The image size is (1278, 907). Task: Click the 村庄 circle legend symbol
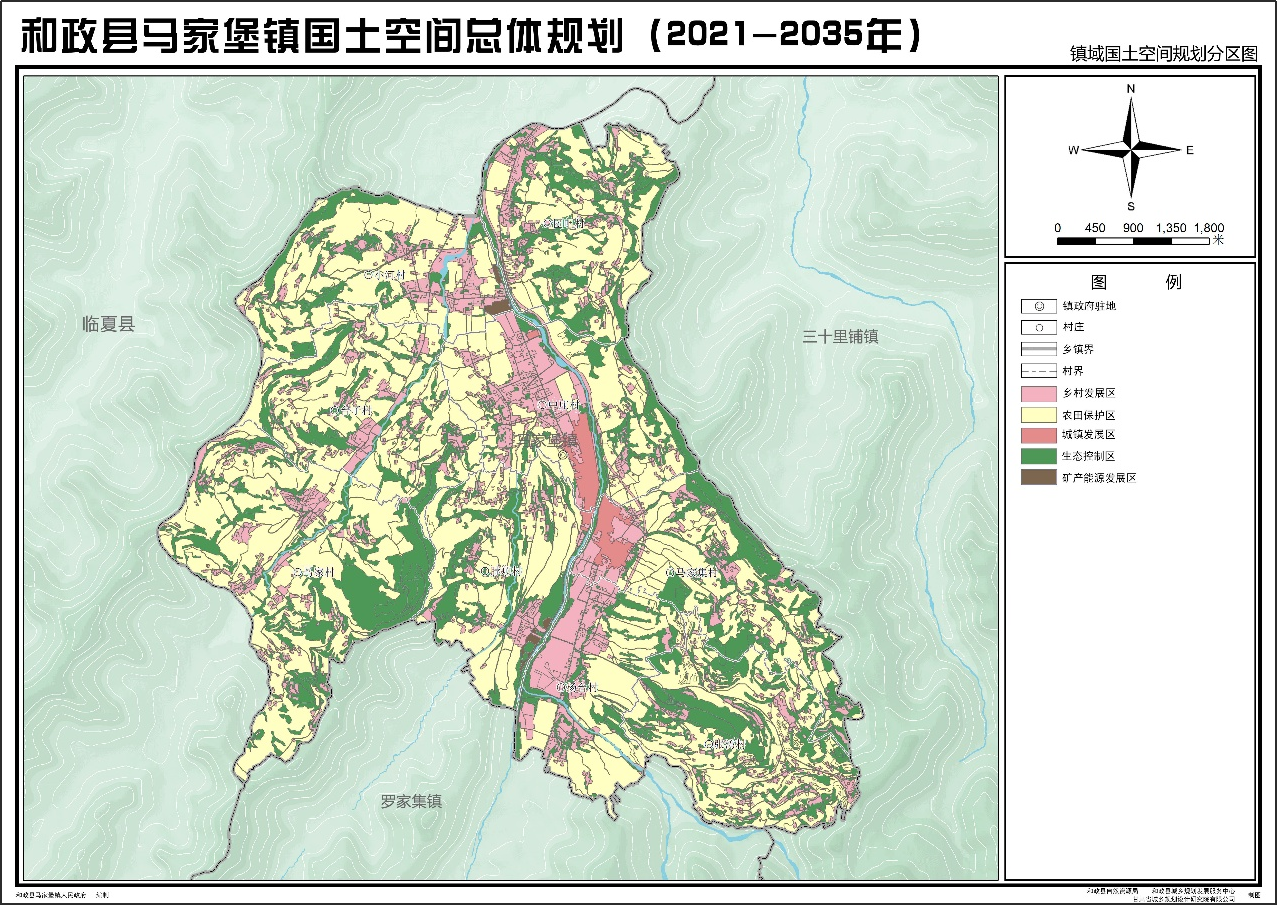[x=1039, y=328]
